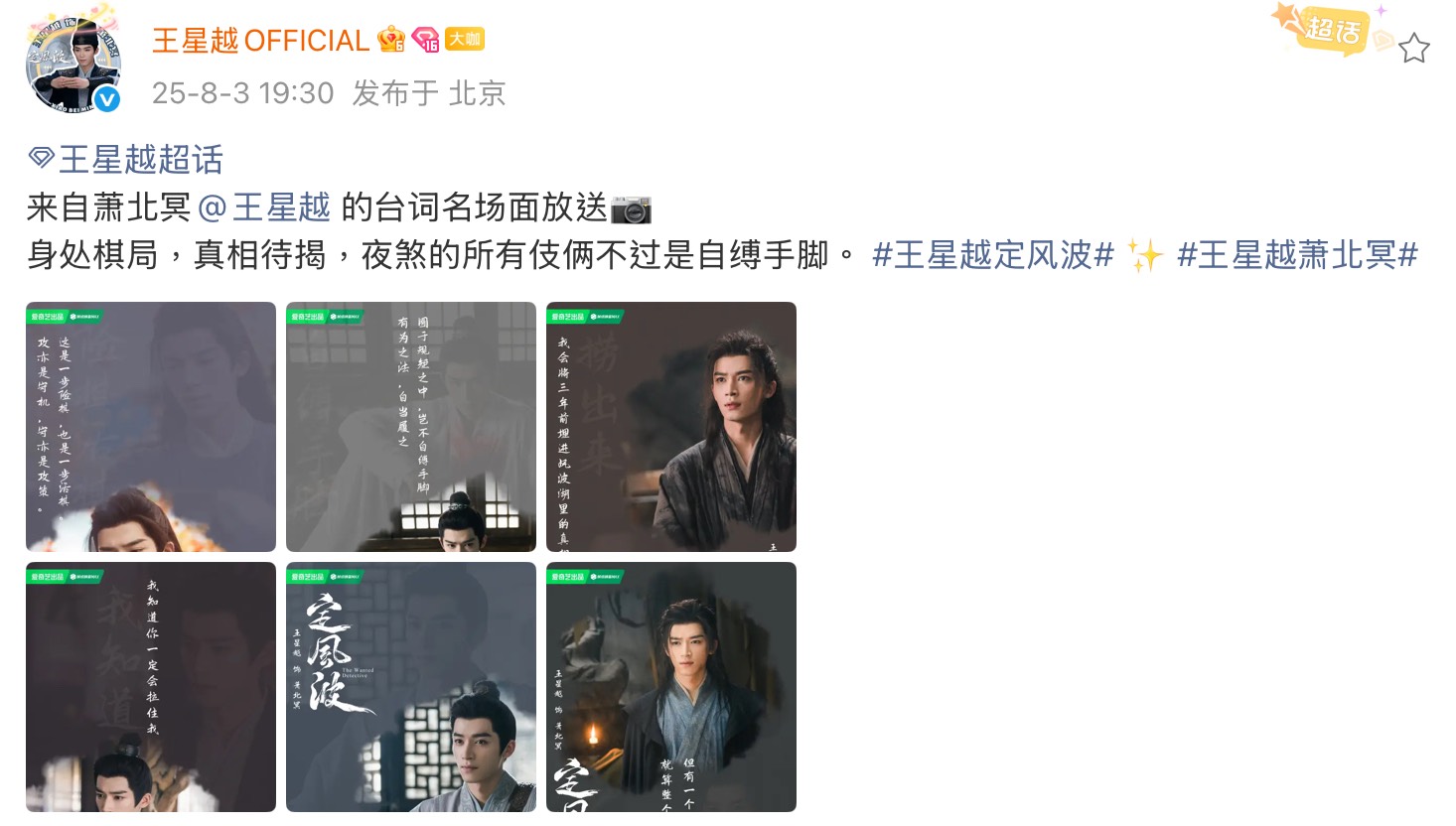Open second poster with 自缚手脚 quote
Image resolution: width=1456 pixels, height=826 pixels.
pos(411,427)
